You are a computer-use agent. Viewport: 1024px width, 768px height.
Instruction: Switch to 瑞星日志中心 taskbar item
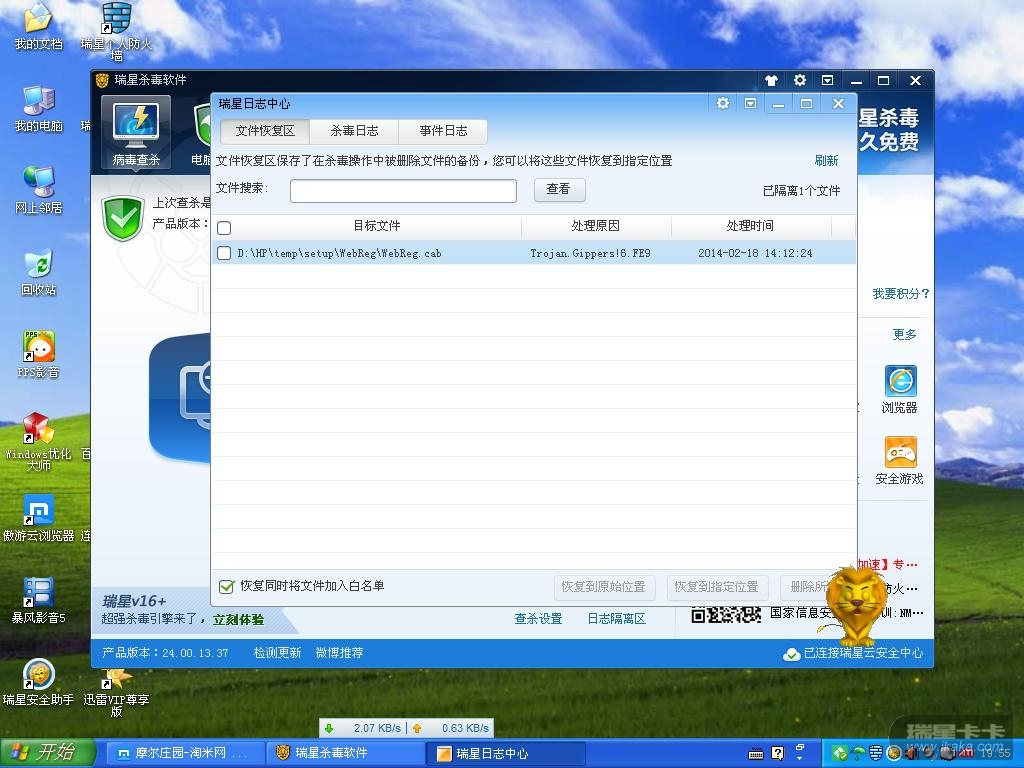506,754
